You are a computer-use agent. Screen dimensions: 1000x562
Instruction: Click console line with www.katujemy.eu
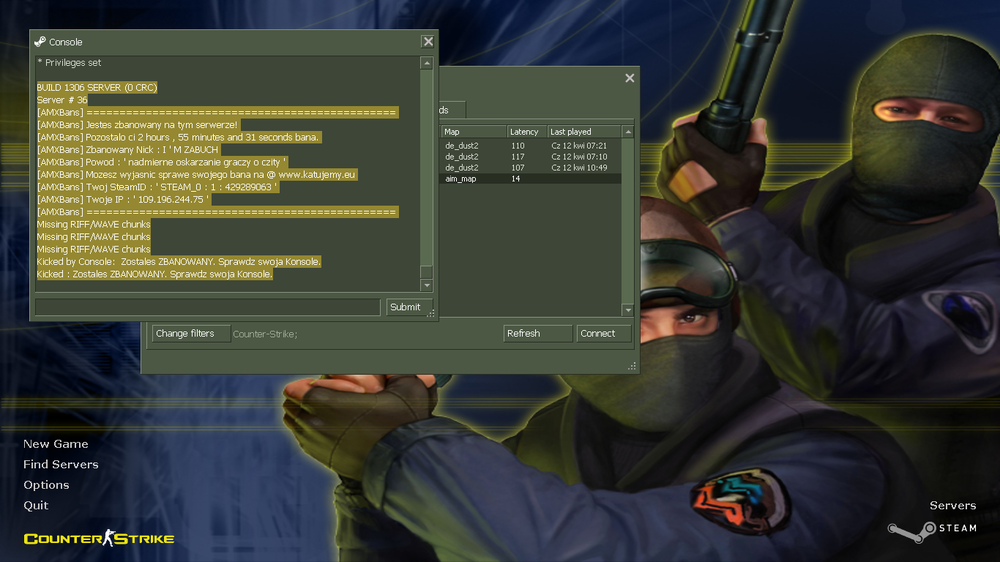tap(197, 175)
